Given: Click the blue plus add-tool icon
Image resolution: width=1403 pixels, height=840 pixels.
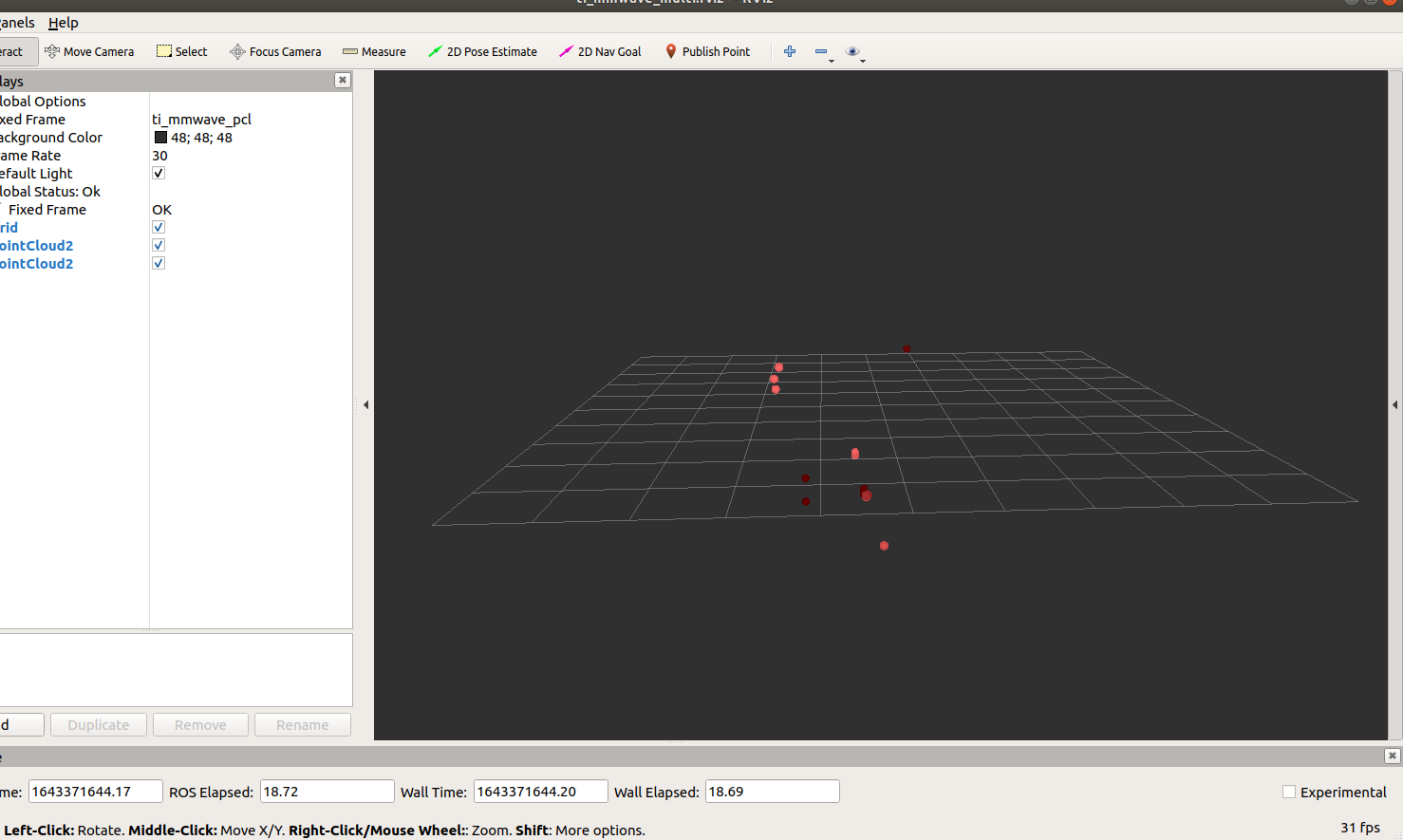Looking at the screenshot, I should tap(790, 51).
